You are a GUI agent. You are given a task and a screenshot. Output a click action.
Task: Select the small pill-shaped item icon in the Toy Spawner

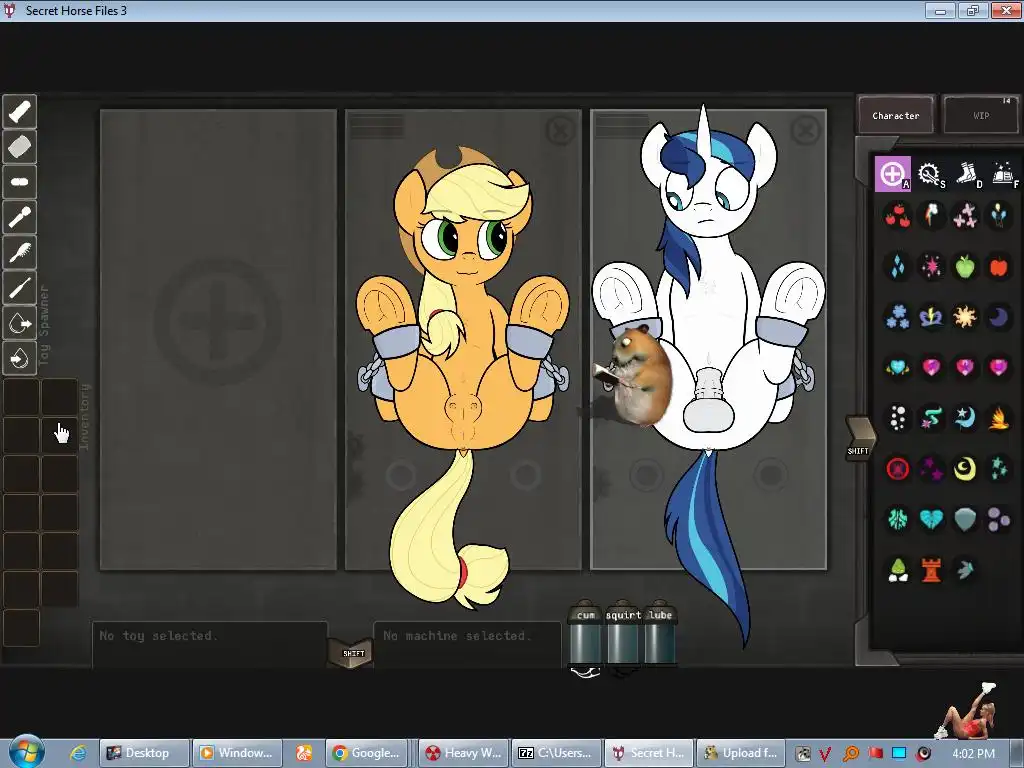[x=20, y=182]
